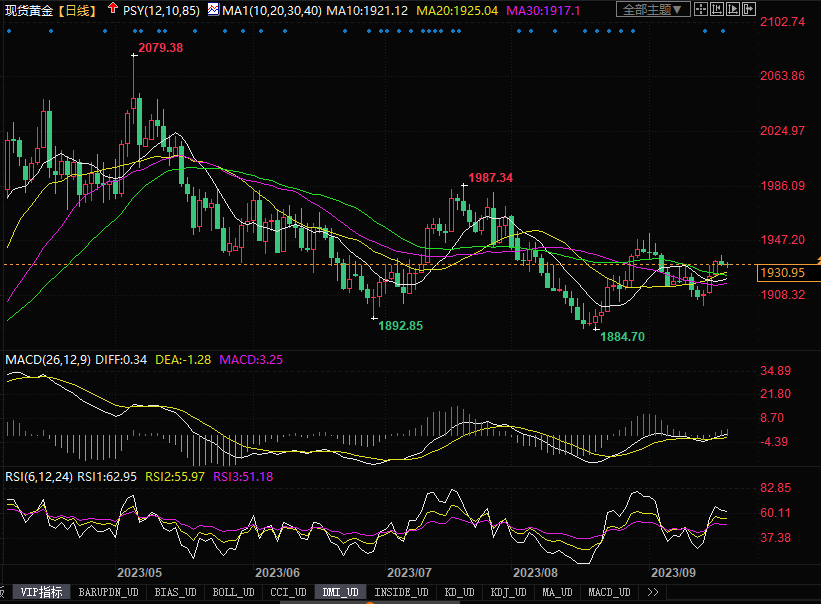821x604 pixels.
Task: Click the PSY(12,10,85) indicator label
Action: pos(160,10)
